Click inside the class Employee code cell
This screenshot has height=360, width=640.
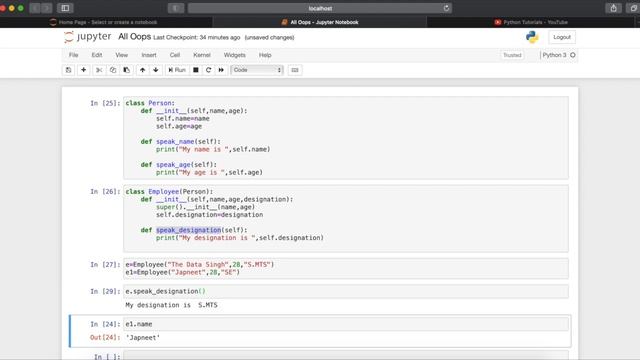[x=346, y=218]
